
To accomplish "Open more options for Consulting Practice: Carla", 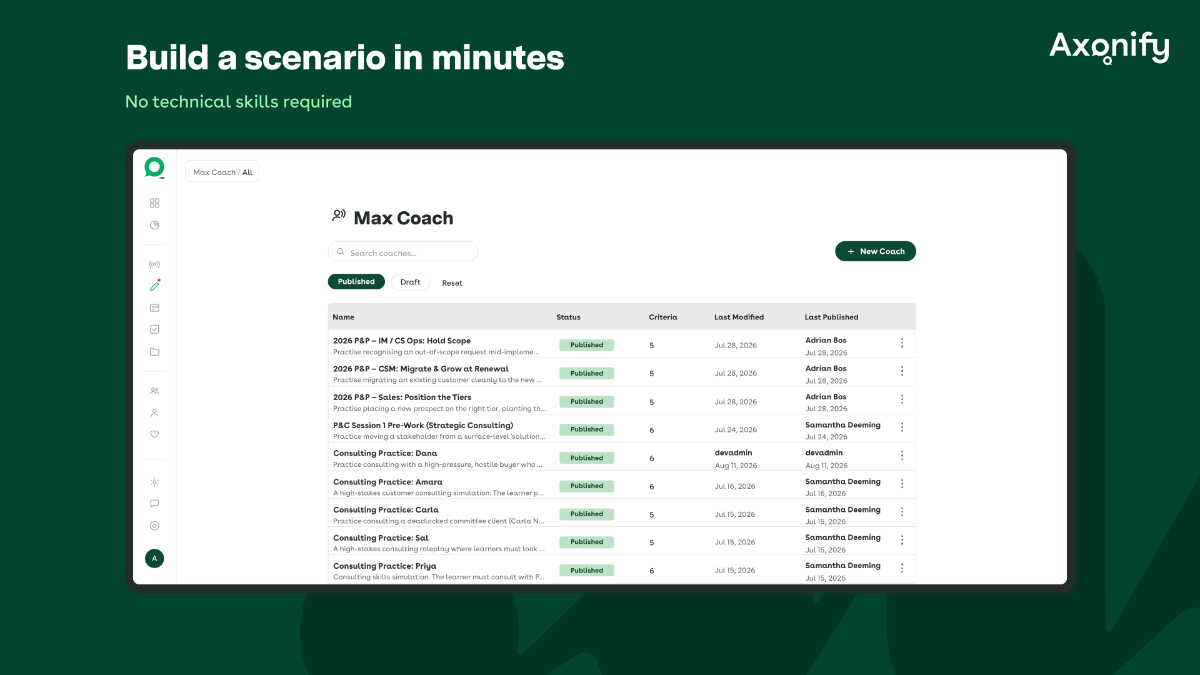I will (x=901, y=511).
